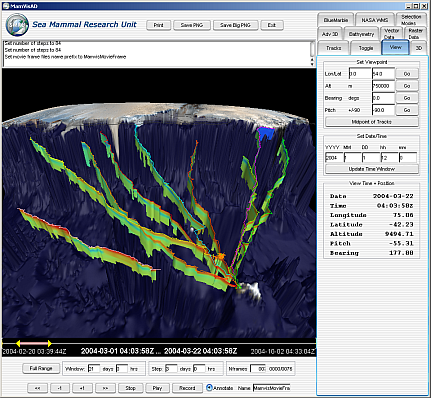
Task: Click the Play button
Action: [x=157, y=388]
